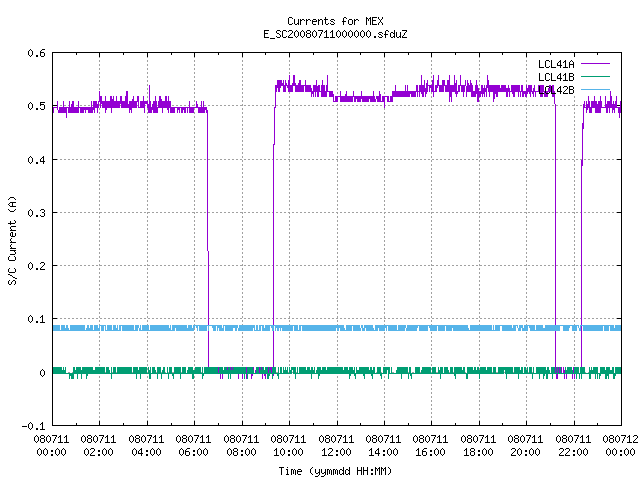Click the 0 y-axis tick label
The image size is (640, 480).
click(42, 373)
